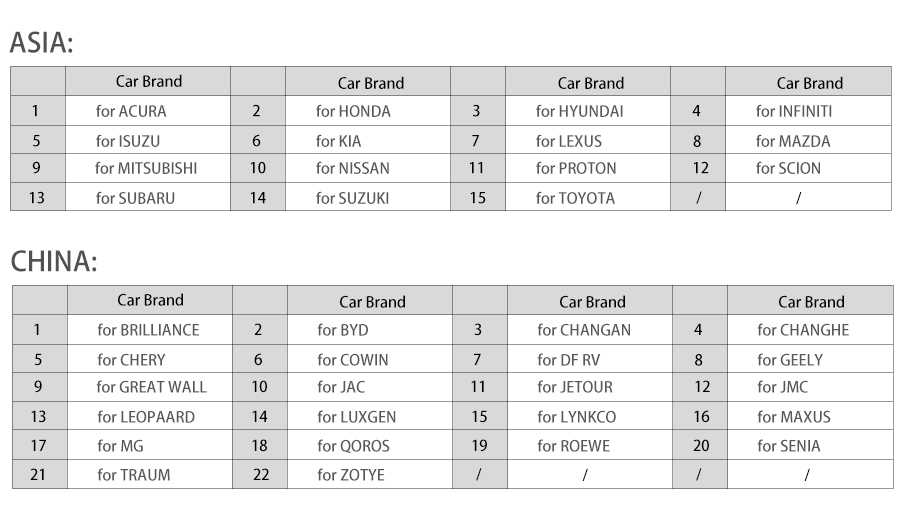Click the CHINA: section heading

54,262
